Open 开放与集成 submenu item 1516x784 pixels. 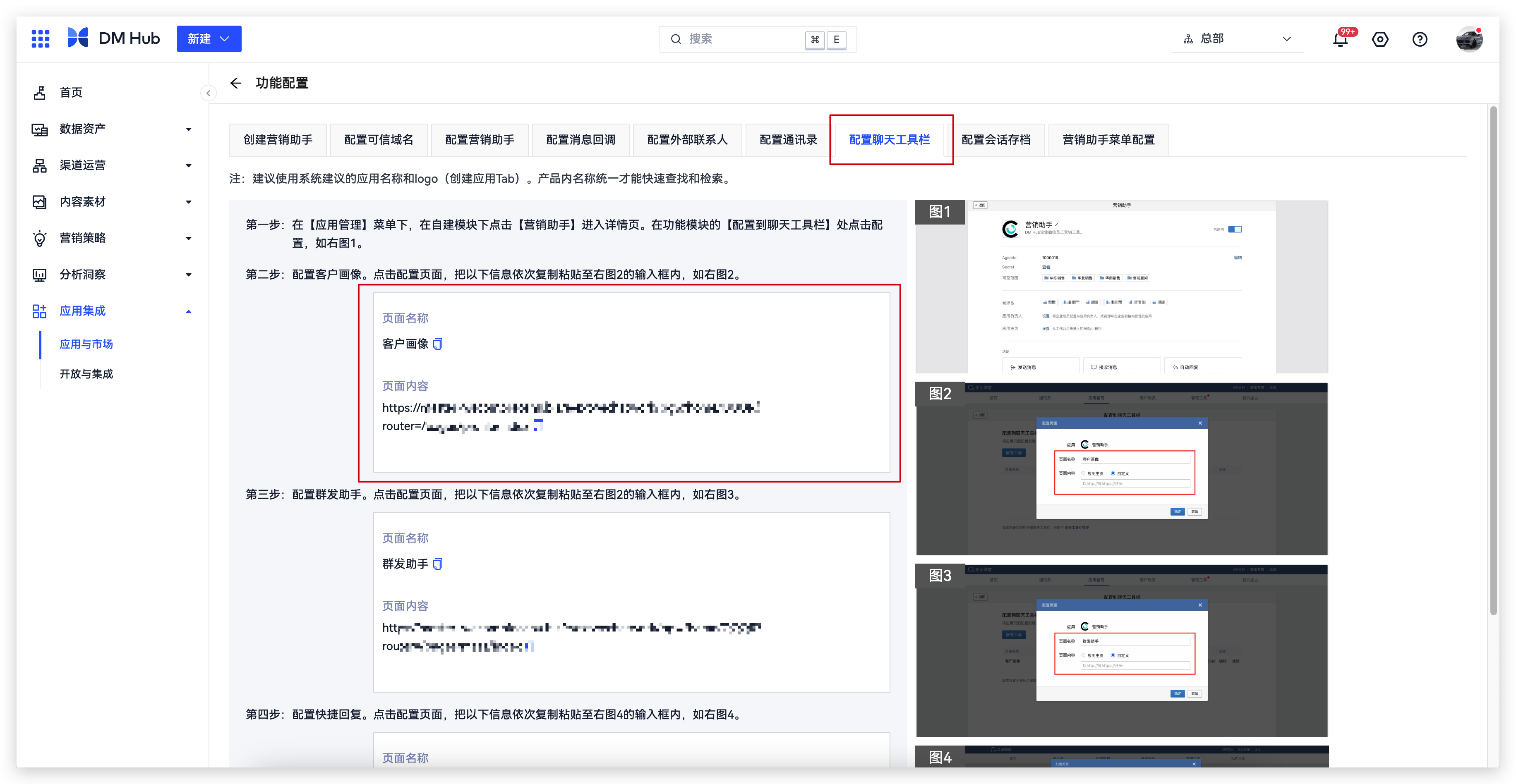(86, 374)
